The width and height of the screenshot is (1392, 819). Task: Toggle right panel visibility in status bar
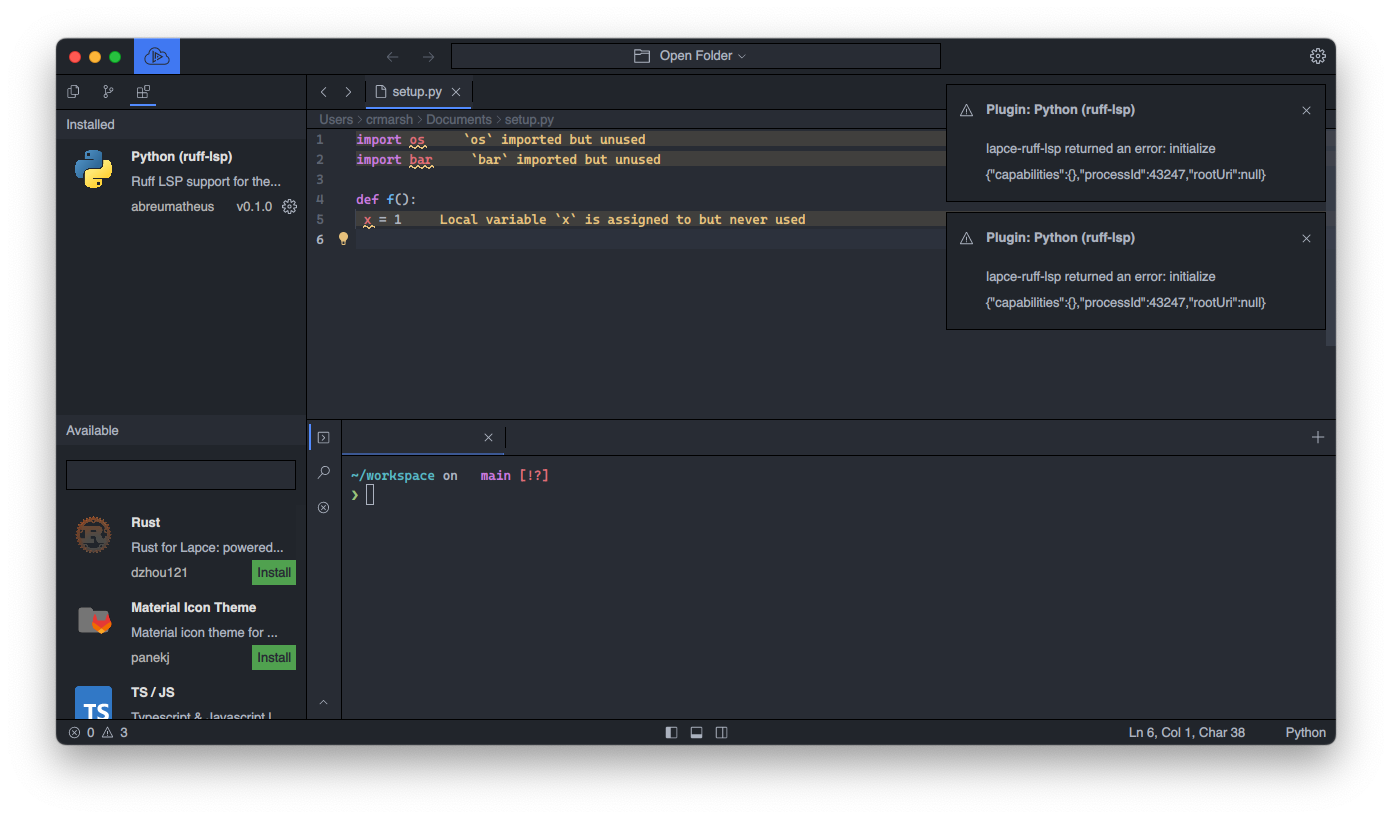point(721,732)
